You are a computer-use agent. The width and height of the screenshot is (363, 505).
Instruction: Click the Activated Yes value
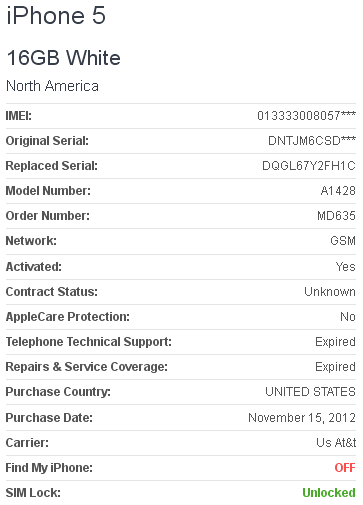click(x=346, y=267)
